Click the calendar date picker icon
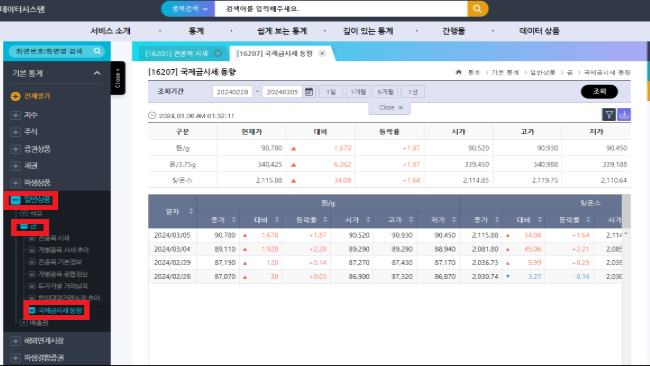The width and height of the screenshot is (650, 366). 309,92
